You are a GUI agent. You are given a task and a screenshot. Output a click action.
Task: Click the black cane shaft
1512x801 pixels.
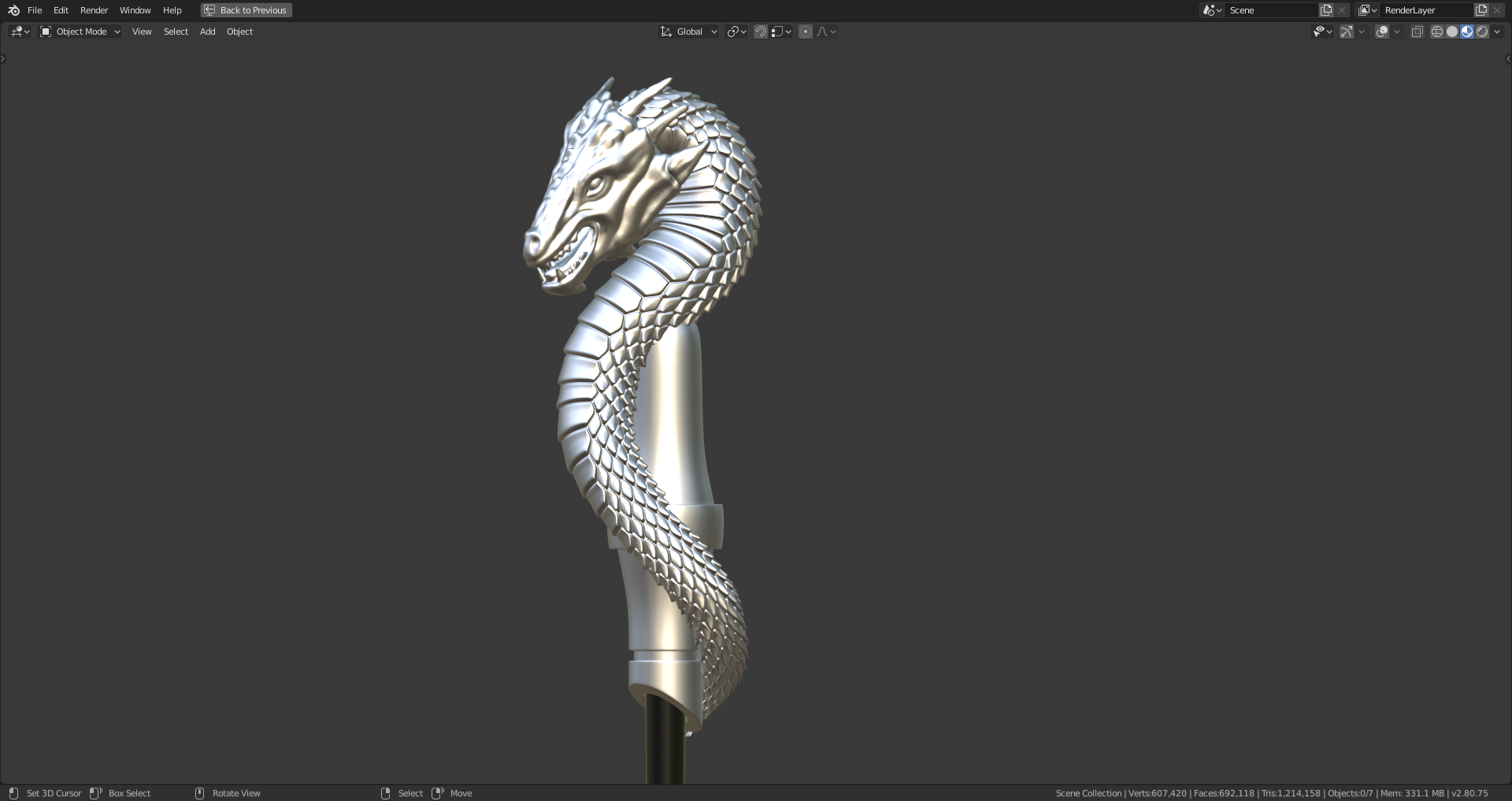tap(665, 739)
